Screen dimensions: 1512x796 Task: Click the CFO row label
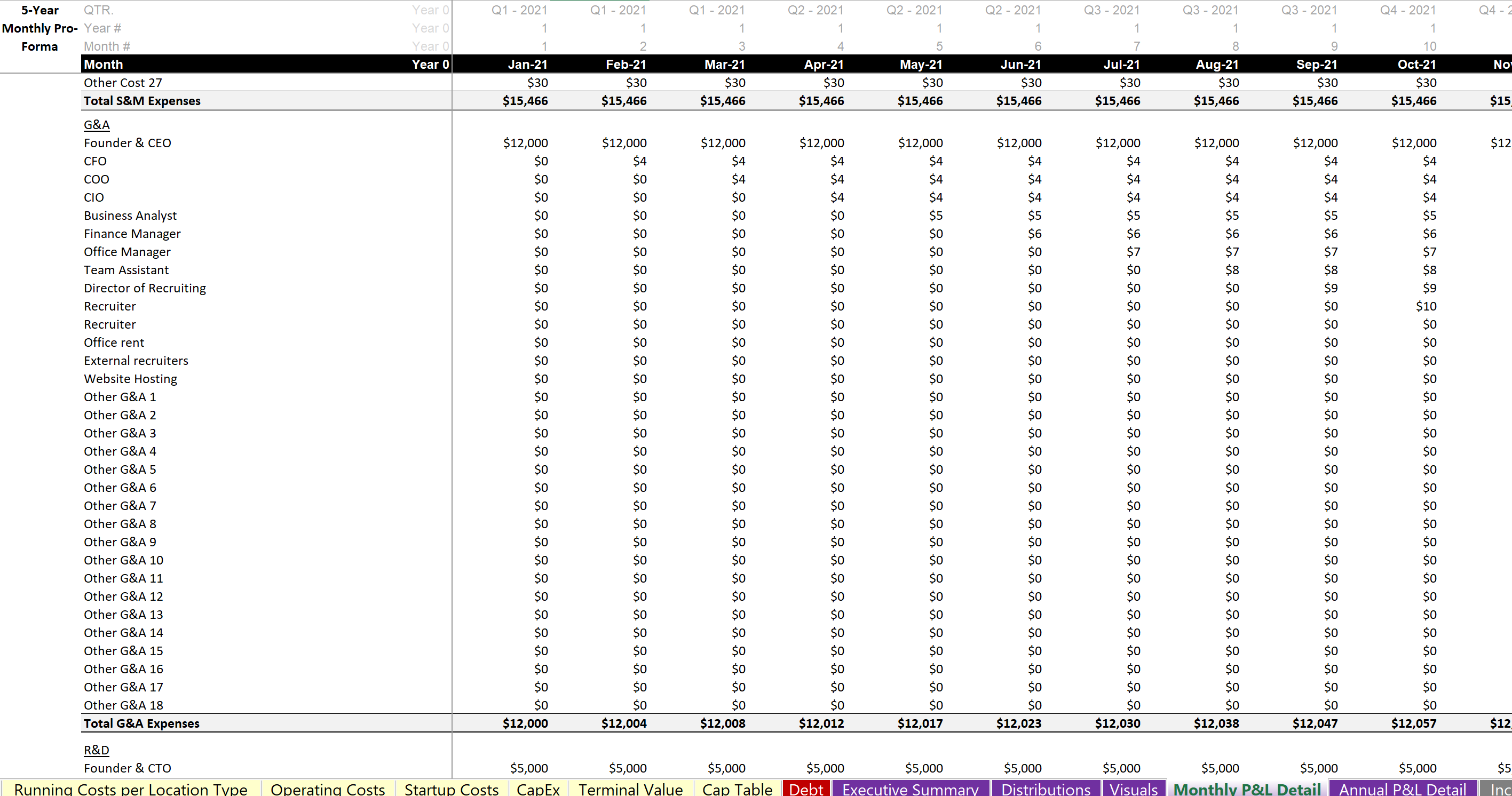point(95,161)
